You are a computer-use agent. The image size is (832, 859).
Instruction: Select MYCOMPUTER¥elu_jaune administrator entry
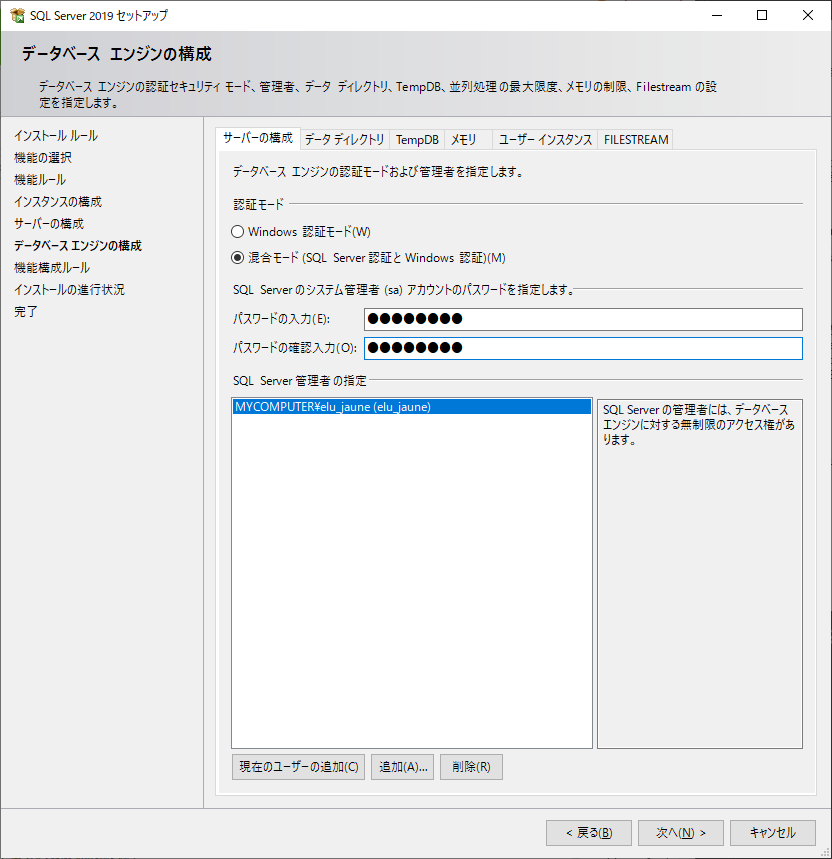point(412,406)
